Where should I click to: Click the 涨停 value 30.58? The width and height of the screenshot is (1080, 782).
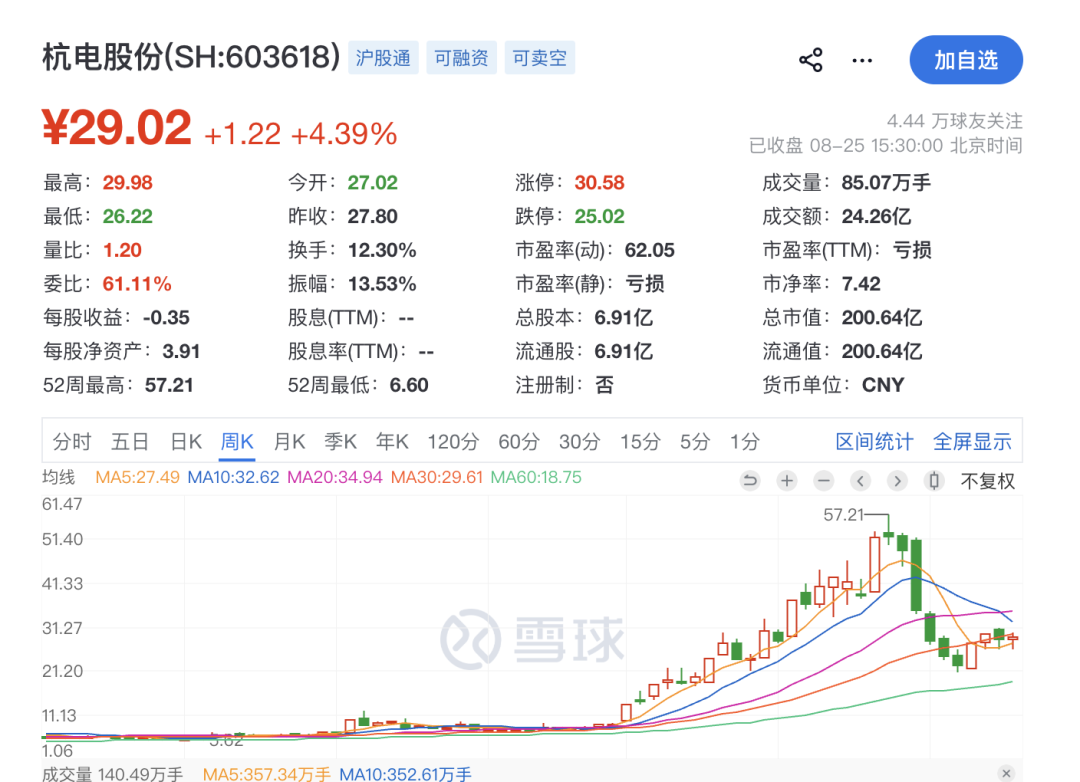point(599,183)
